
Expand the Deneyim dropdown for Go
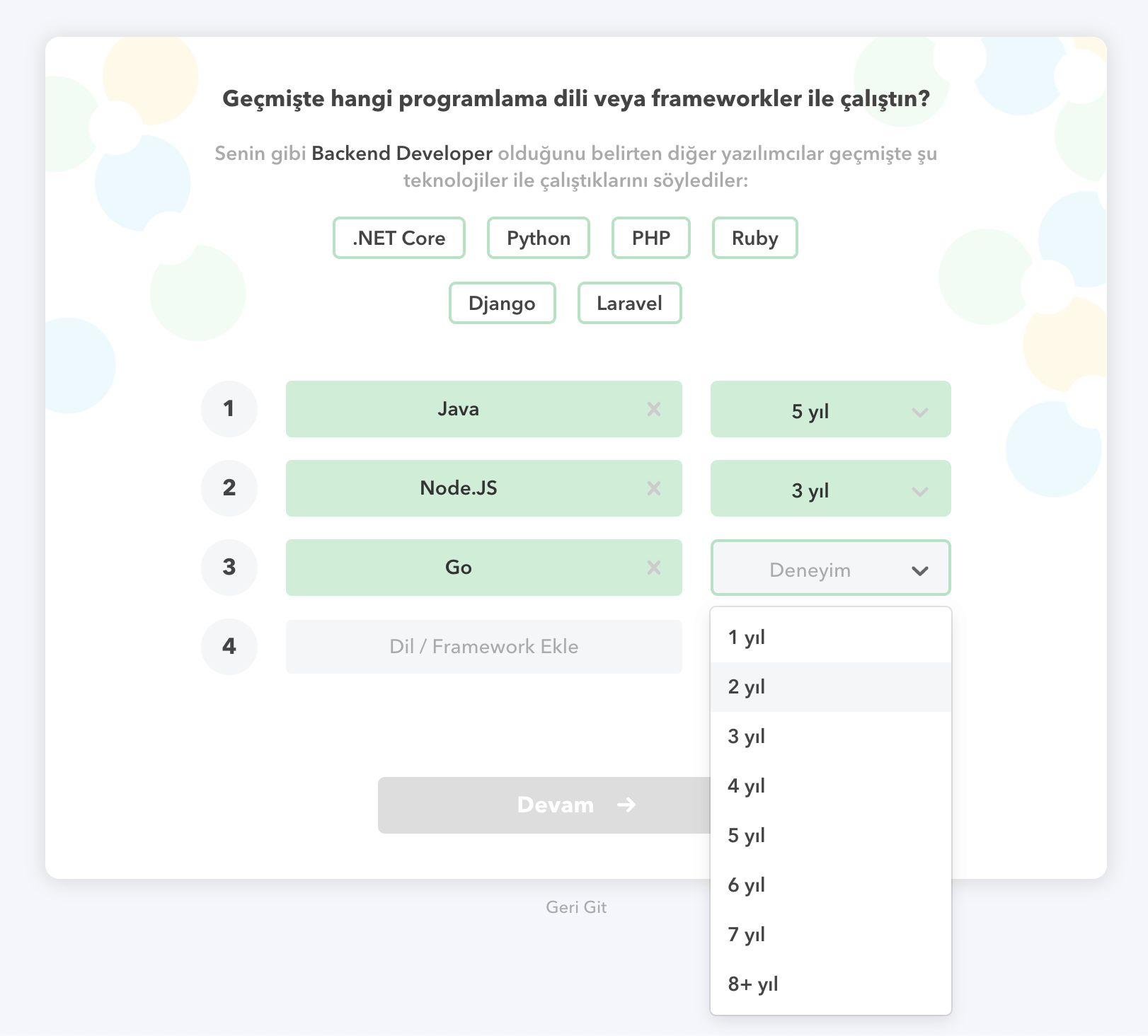pos(830,568)
